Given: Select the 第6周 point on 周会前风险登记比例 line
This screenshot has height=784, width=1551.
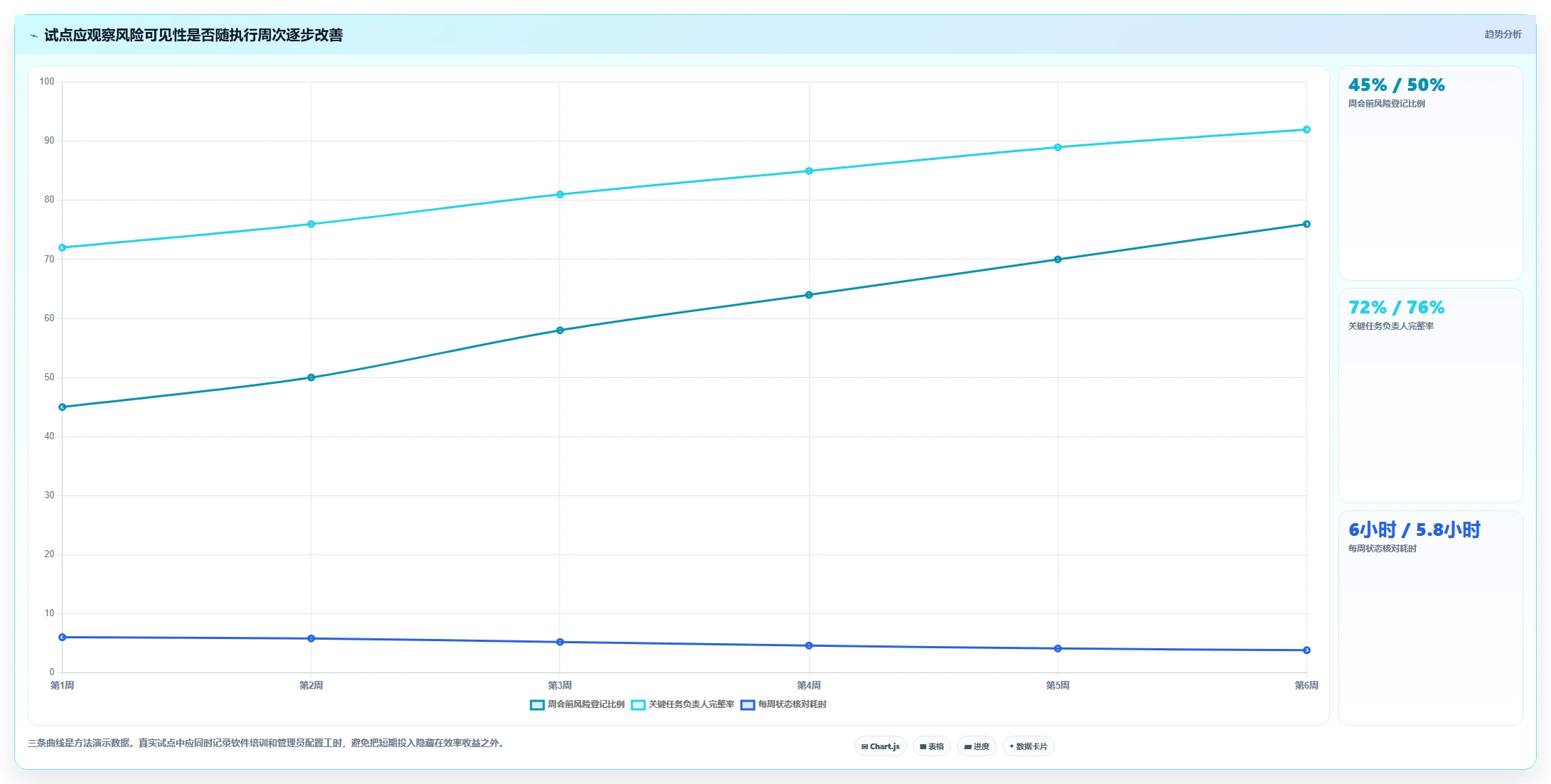Looking at the screenshot, I should (1306, 224).
